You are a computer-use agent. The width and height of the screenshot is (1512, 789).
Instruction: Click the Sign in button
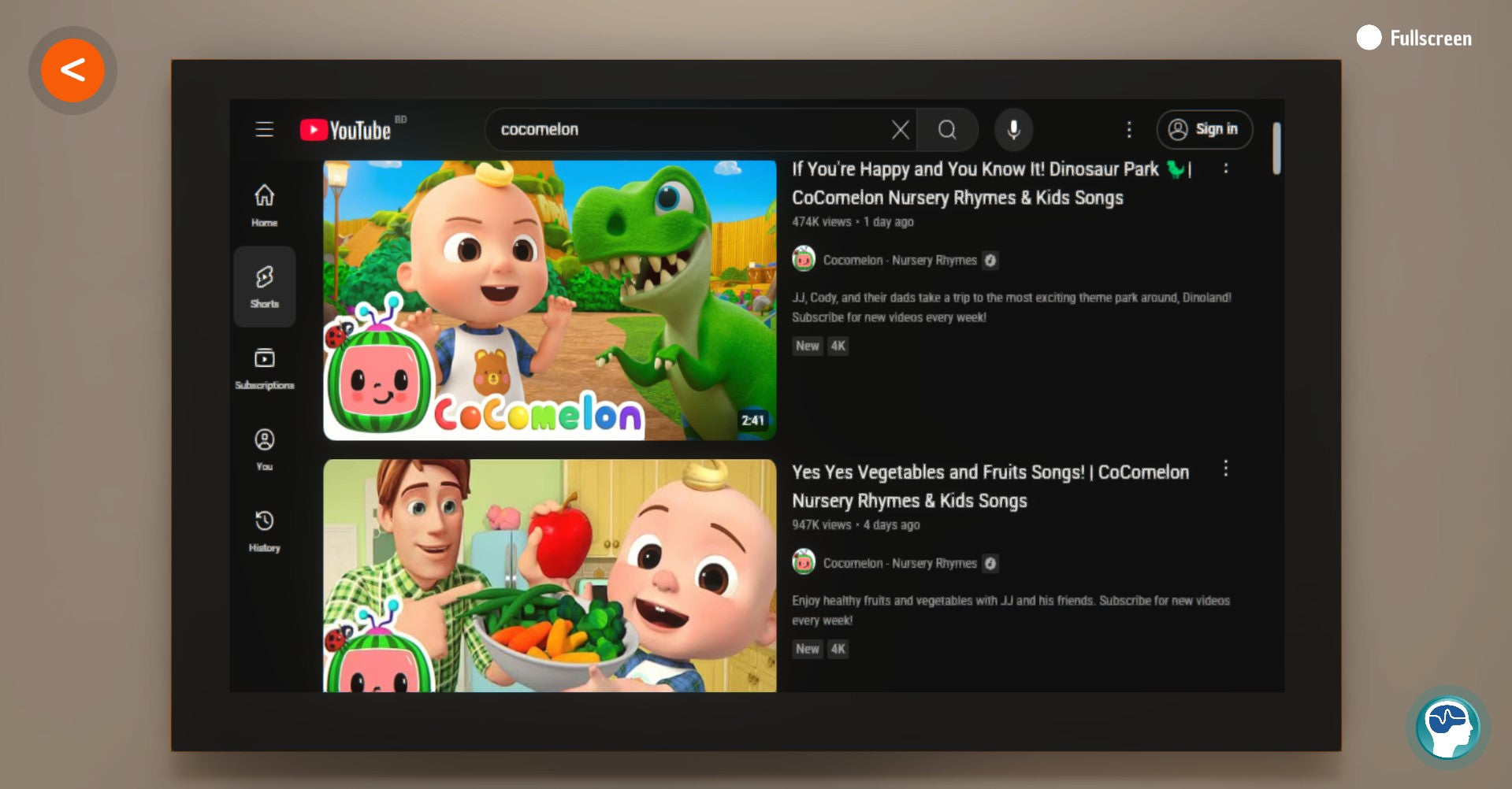pyautogui.click(x=1204, y=129)
